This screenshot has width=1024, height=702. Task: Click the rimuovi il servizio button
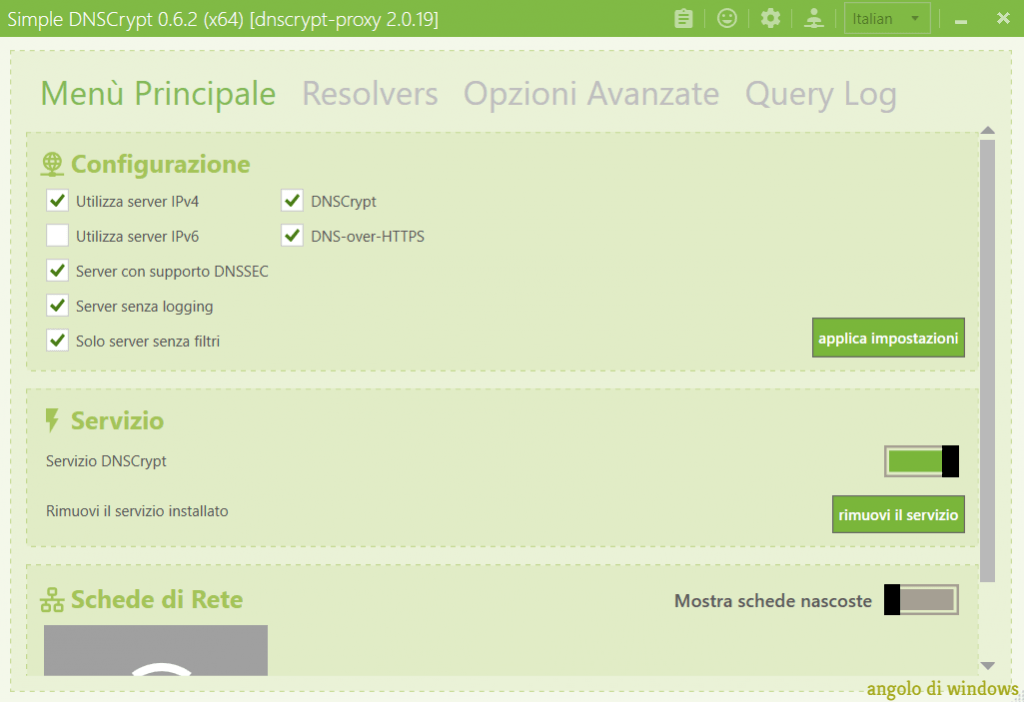[898, 515]
